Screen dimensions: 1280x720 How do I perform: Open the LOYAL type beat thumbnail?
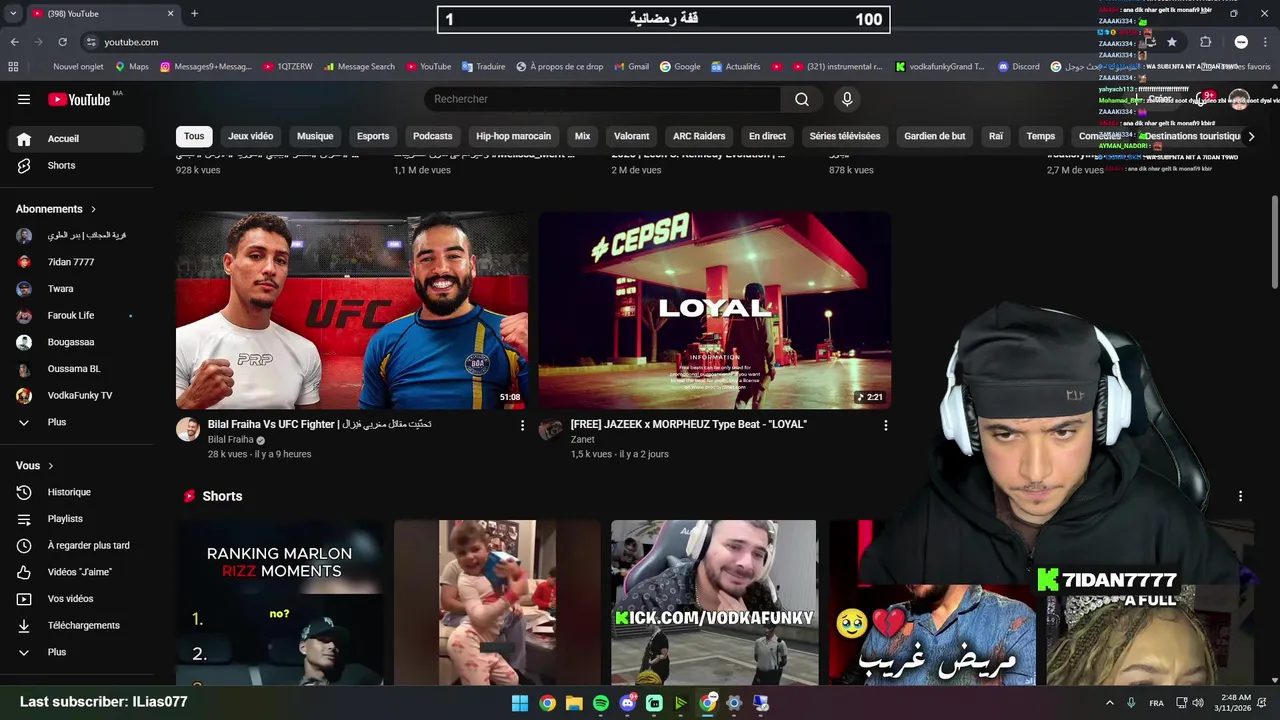[x=715, y=310]
